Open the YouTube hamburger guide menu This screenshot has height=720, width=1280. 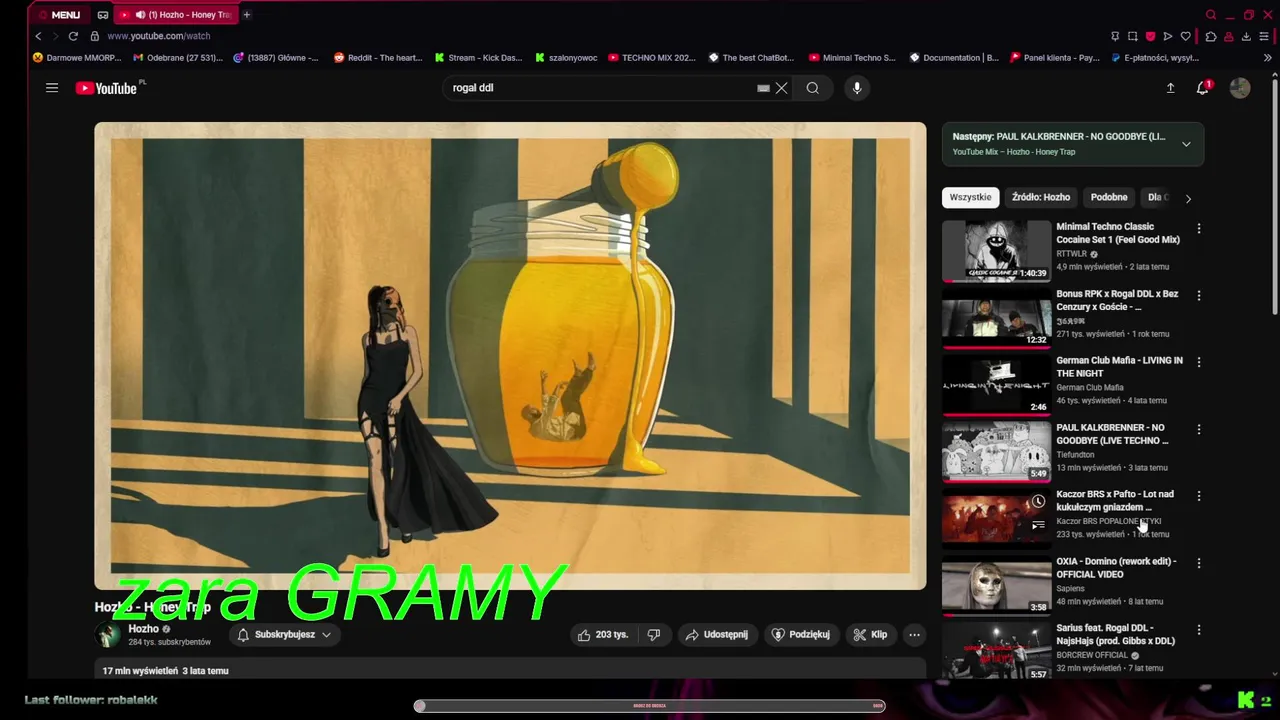pyautogui.click(x=52, y=88)
